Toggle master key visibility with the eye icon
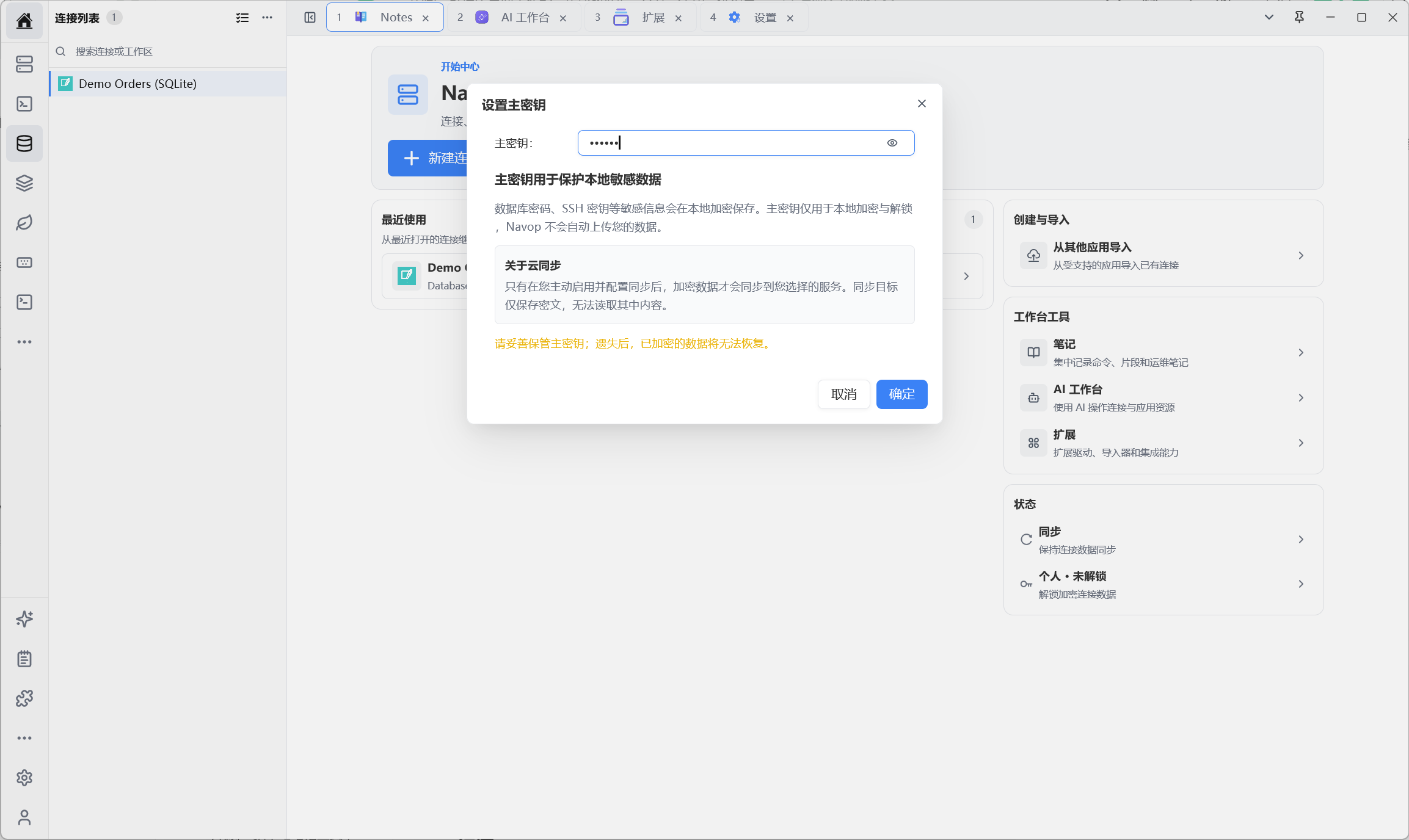The height and width of the screenshot is (840, 1409). coord(892,143)
